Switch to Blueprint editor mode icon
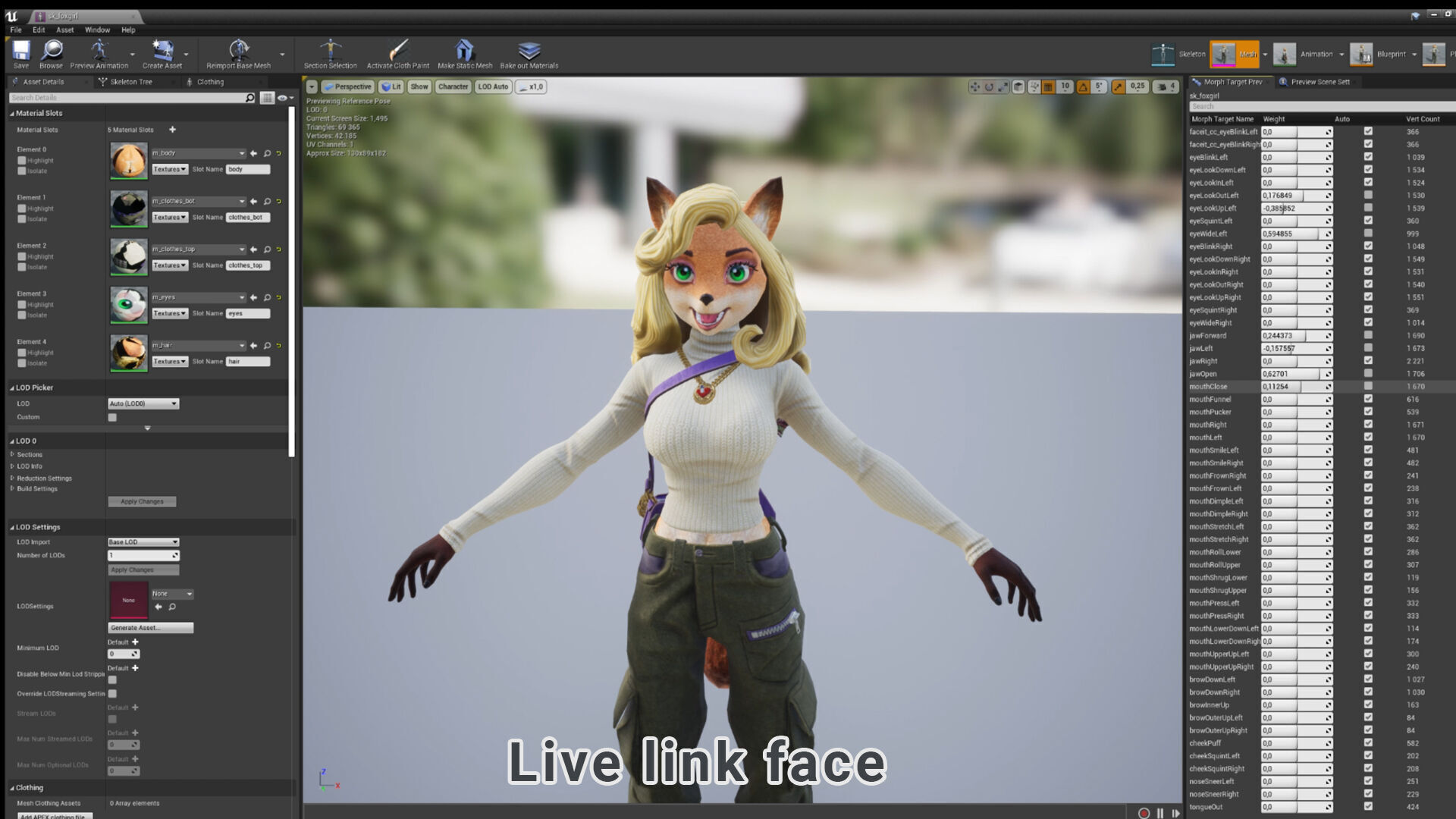The image size is (1456, 819). pos(1361,54)
